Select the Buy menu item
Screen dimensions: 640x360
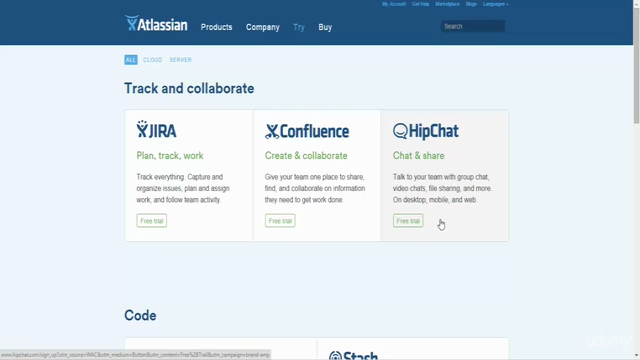coord(325,27)
